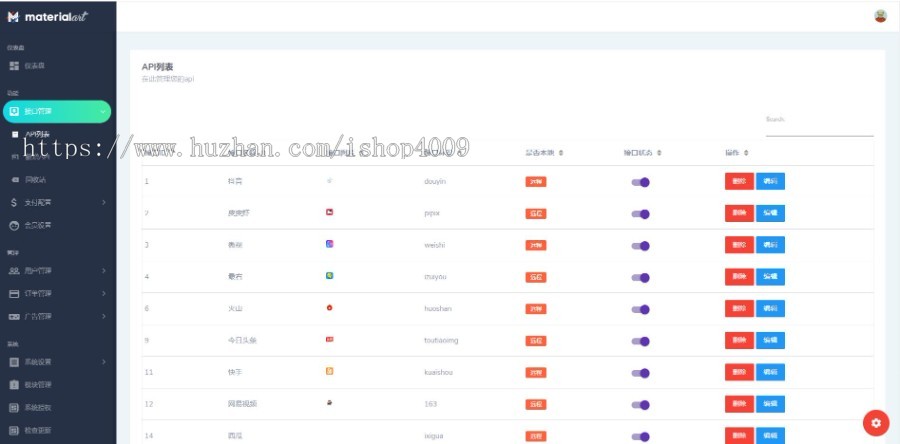Click the weishi row app icon

pyautogui.click(x=329, y=244)
